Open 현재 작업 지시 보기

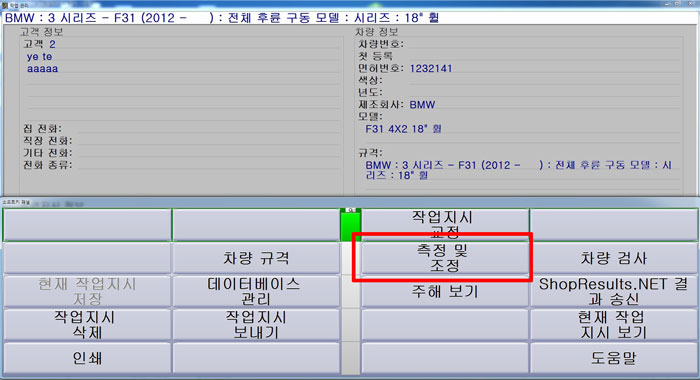pos(614,325)
